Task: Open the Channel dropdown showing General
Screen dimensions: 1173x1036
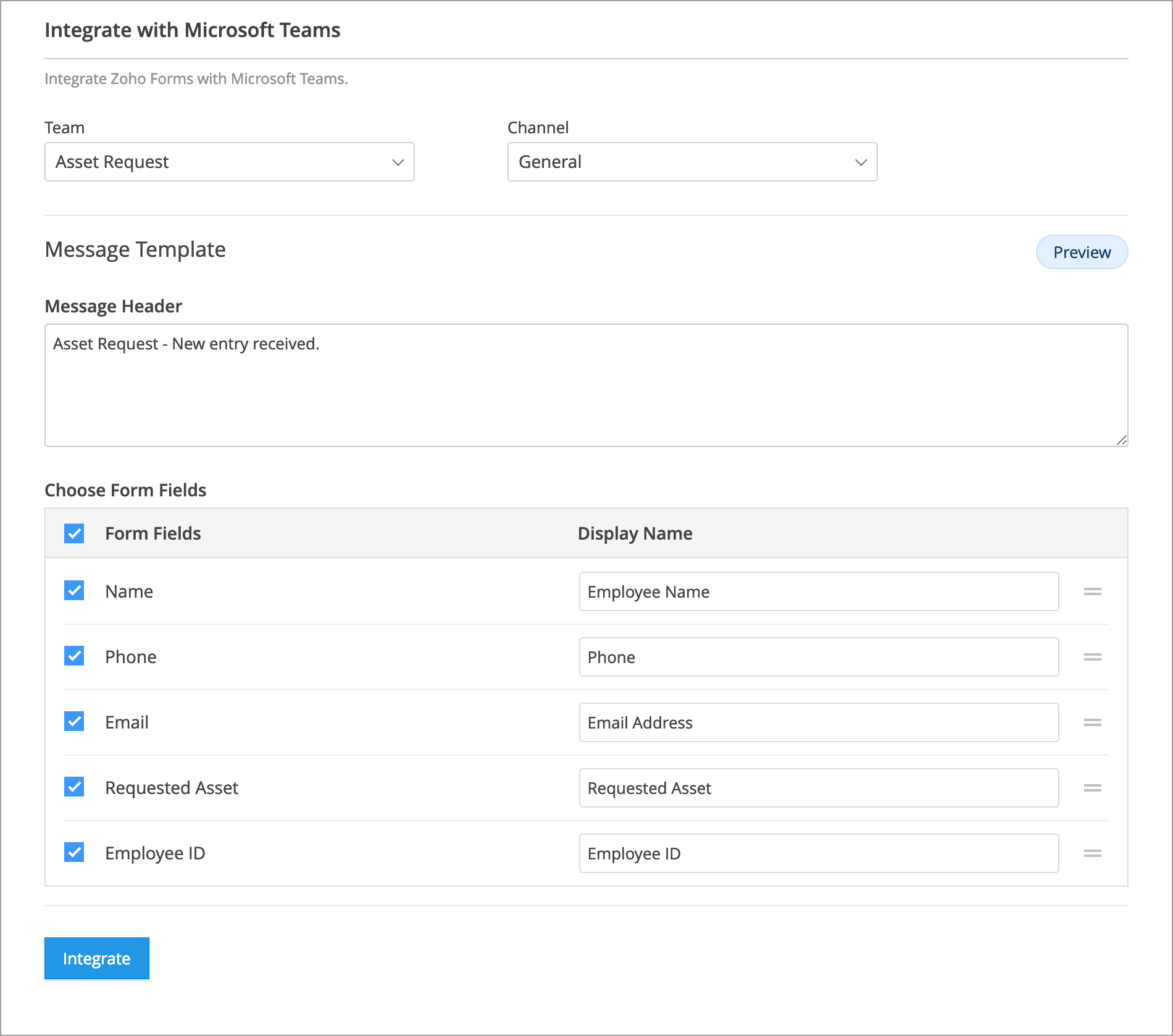Action: pyautogui.click(x=691, y=162)
